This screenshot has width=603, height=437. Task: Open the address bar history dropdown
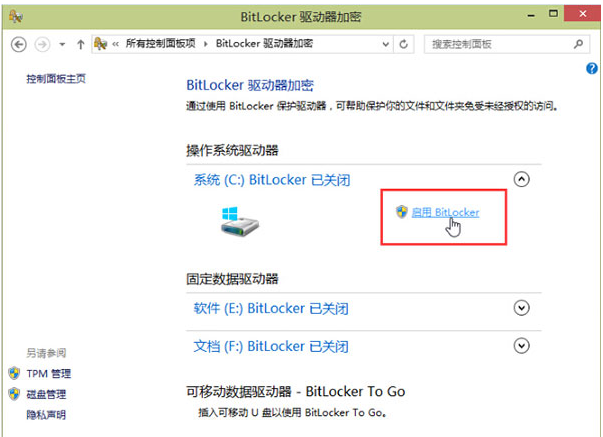[x=385, y=44]
